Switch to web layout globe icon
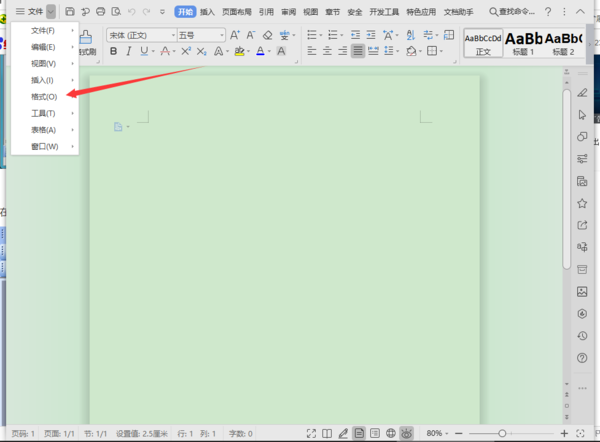Viewport: 600px width, 442px height. [391, 433]
